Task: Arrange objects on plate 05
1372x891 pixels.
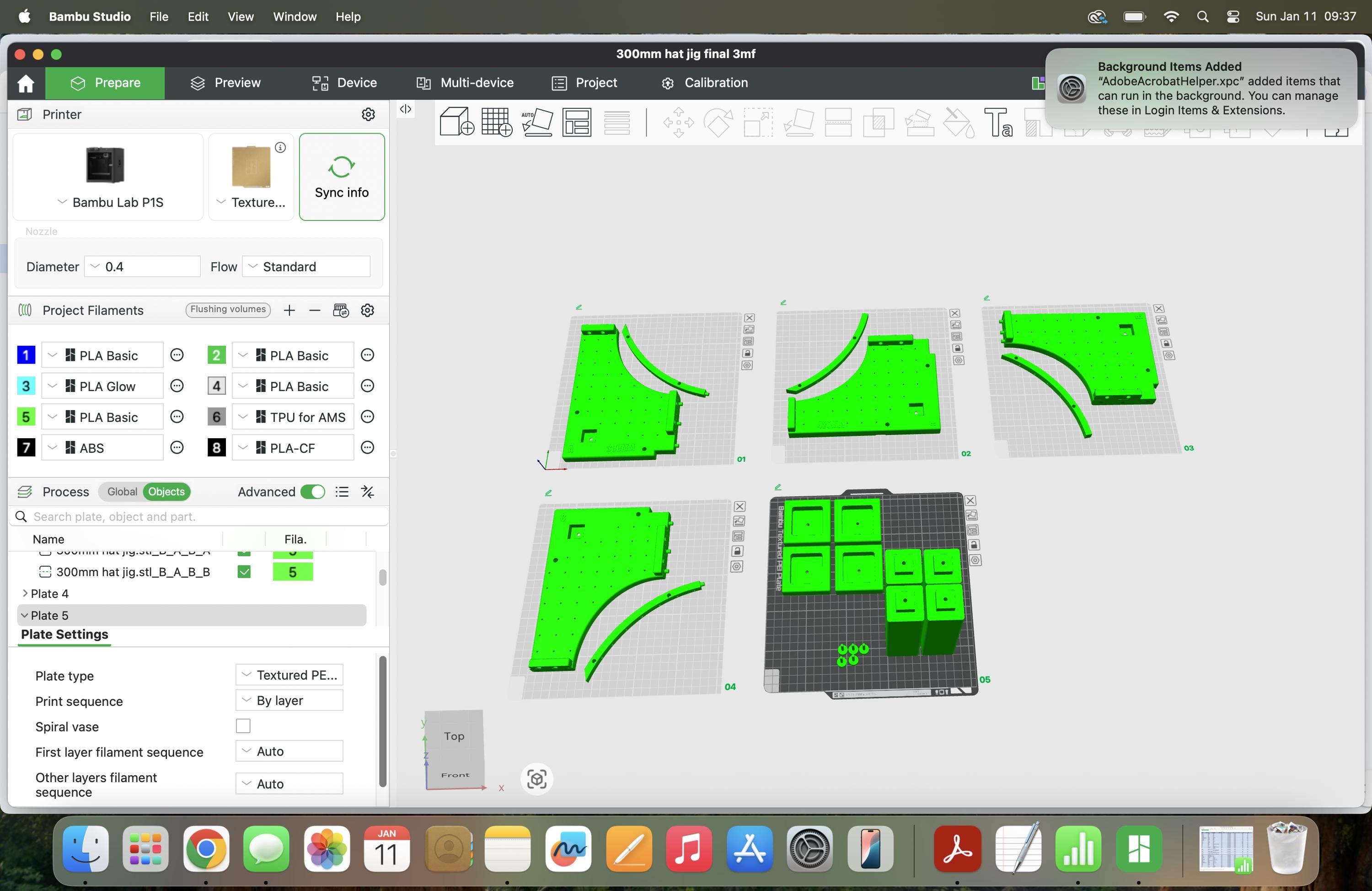Action: tap(972, 530)
